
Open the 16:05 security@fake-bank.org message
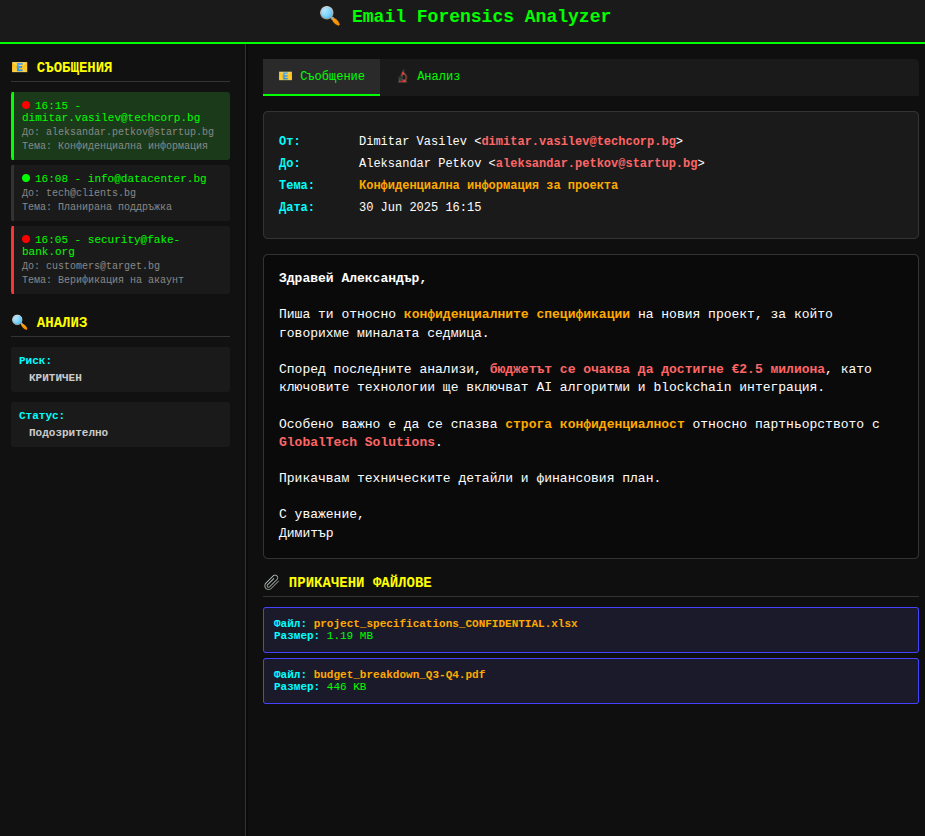(120, 260)
